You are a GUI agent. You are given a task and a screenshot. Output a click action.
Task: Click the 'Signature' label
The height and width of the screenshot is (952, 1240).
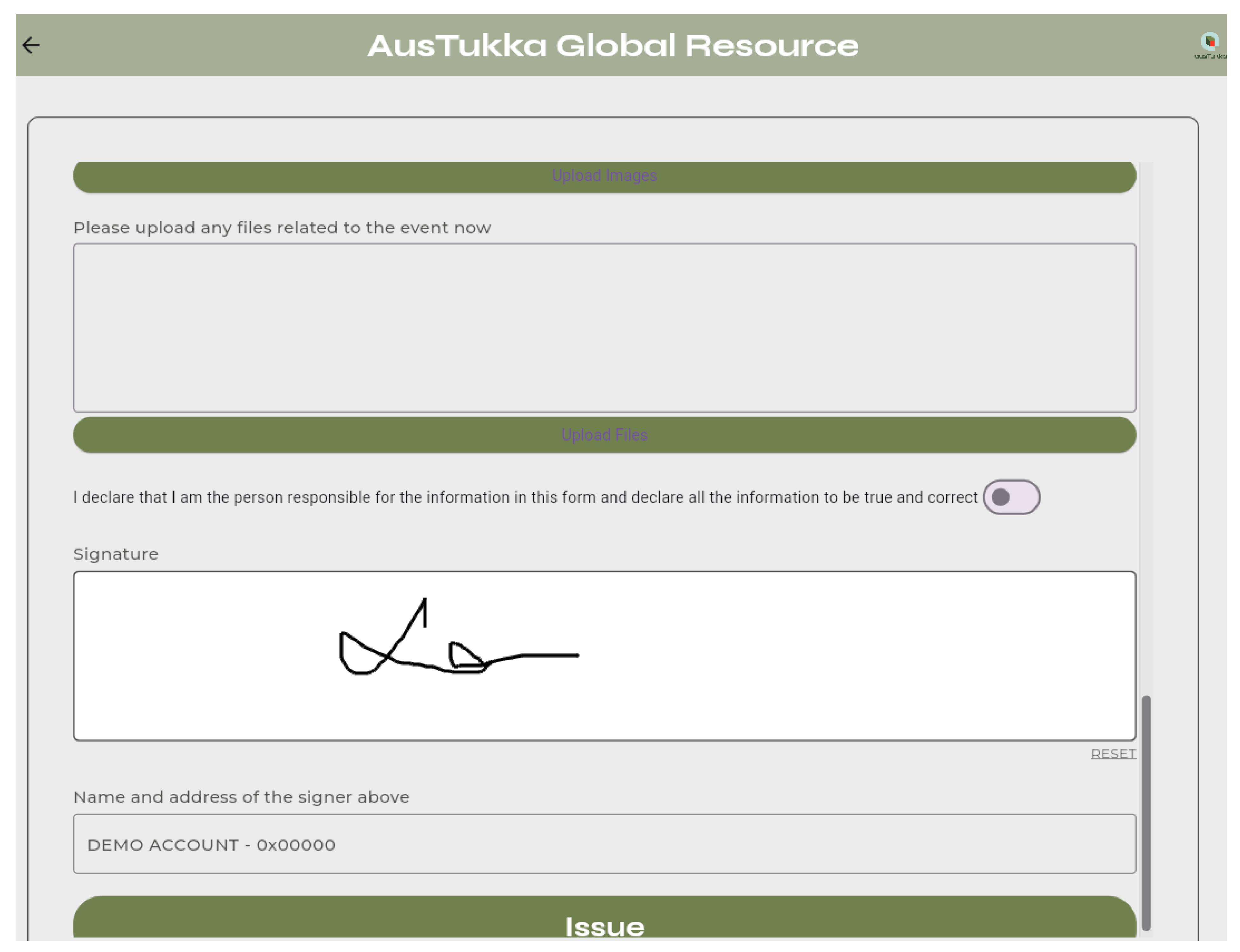(x=116, y=554)
